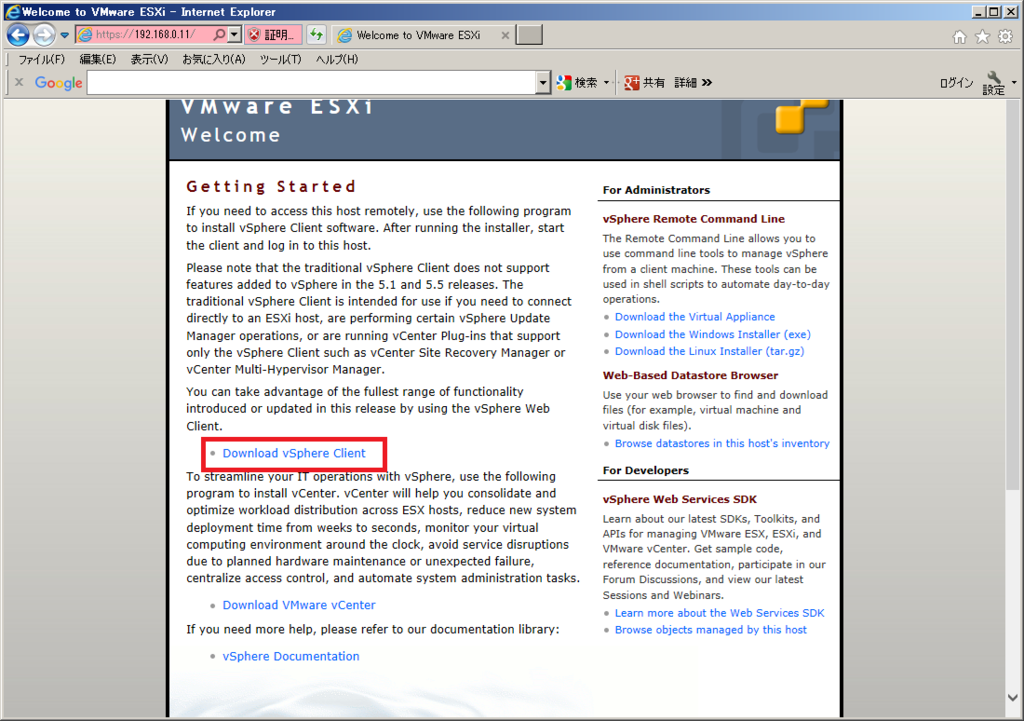Open Browse objects managed by this host

coord(711,630)
